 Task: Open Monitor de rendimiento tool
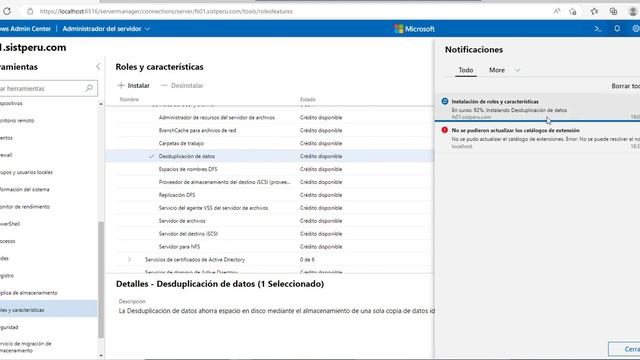coord(49,207)
